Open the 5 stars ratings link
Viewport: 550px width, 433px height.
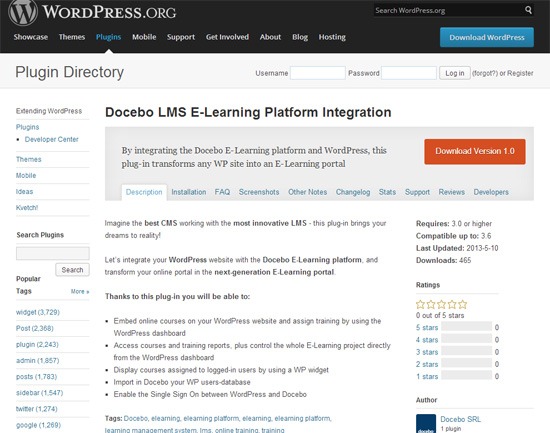point(427,328)
